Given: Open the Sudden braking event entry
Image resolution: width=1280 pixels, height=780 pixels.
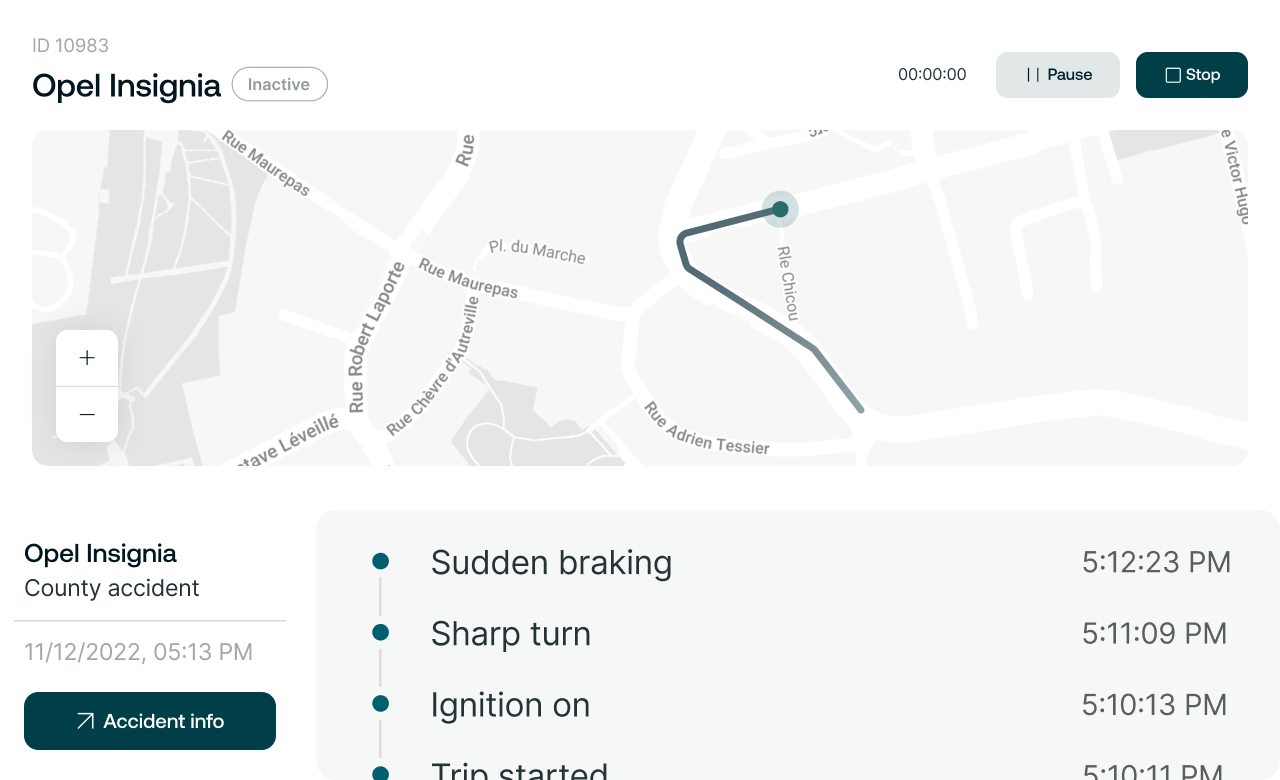Looking at the screenshot, I should coord(551,563).
